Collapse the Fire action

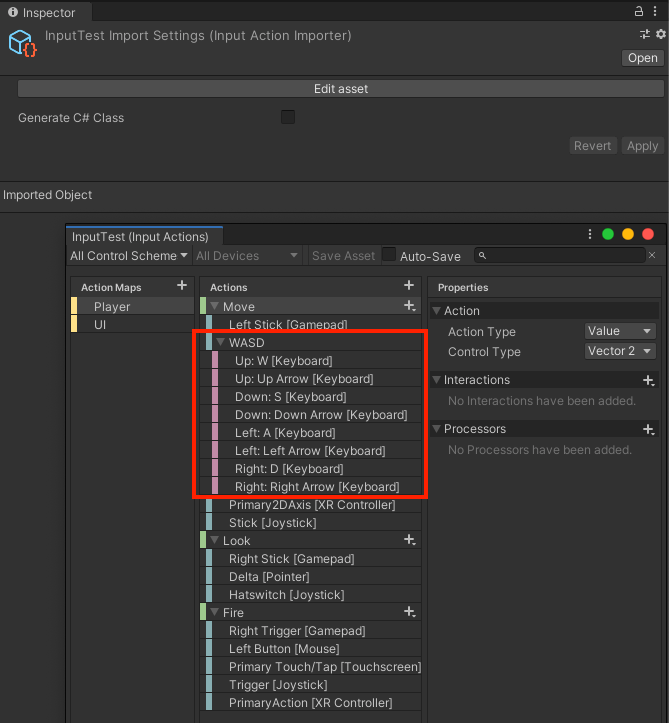click(x=214, y=612)
